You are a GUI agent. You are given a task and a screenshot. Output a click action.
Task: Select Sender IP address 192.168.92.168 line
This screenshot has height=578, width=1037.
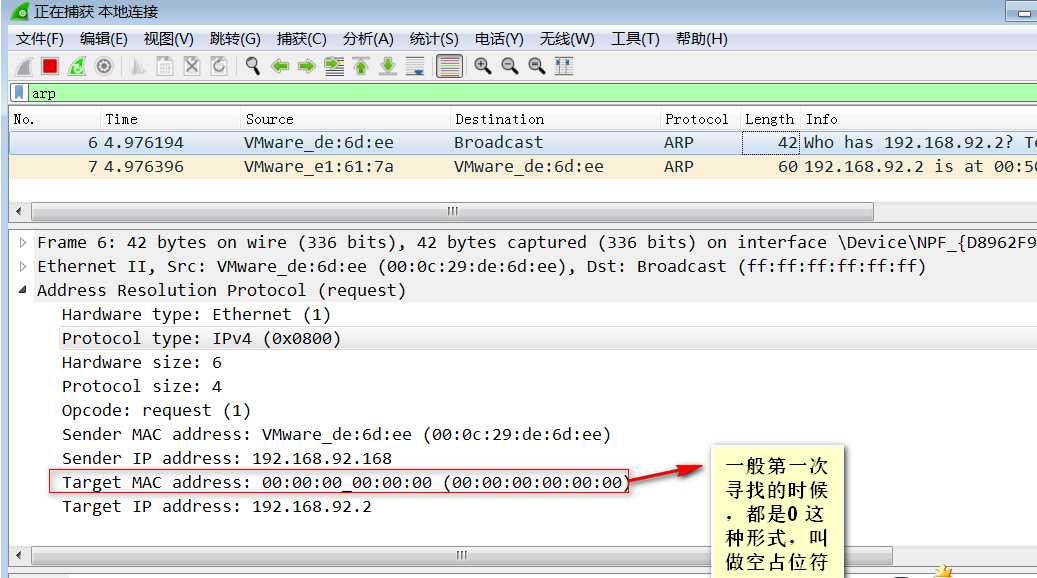(226, 458)
